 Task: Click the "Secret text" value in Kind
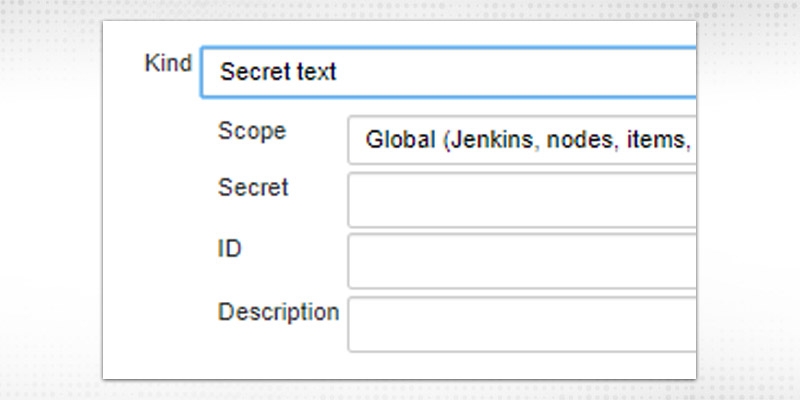click(x=278, y=73)
